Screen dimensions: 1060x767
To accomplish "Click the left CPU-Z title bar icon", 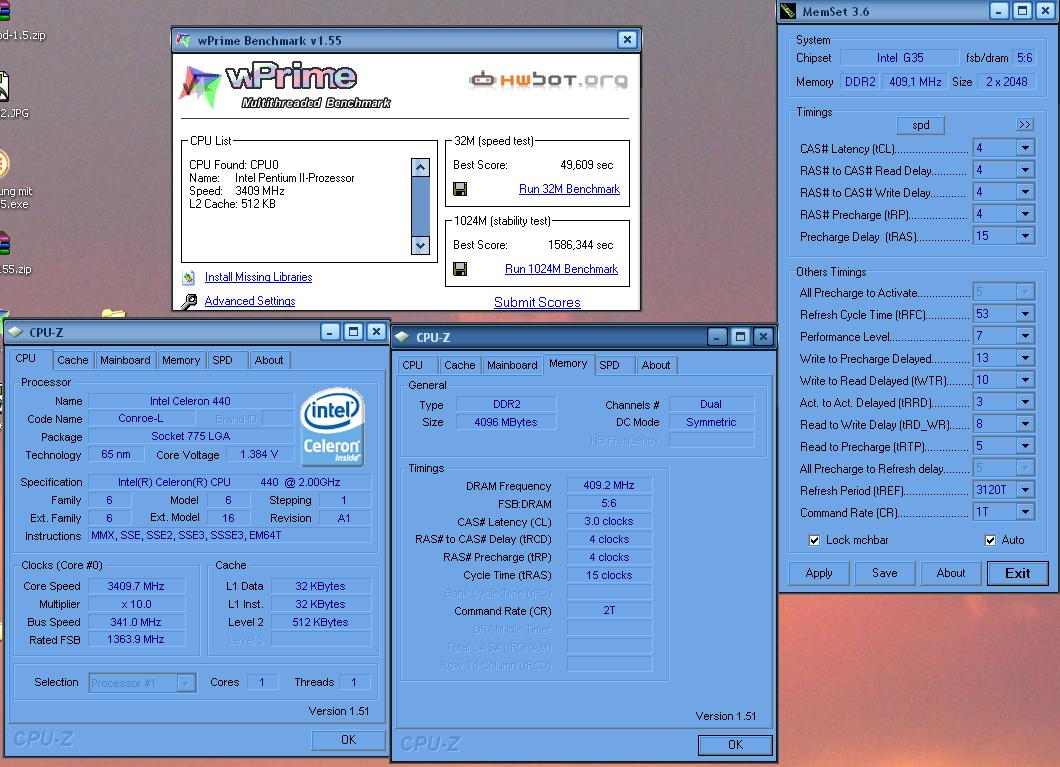I will (x=16, y=332).
